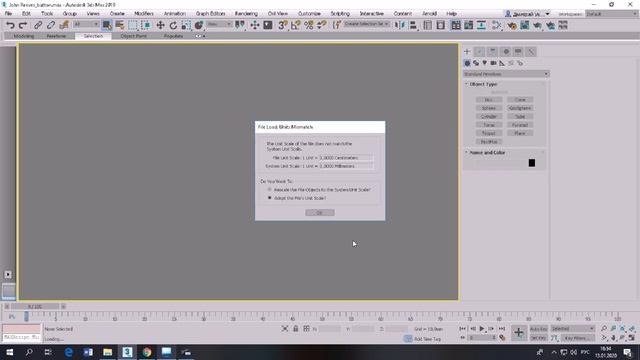Click the Unlink Selection icon
The width and height of the screenshot is (640, 360).
pos(51,25)
